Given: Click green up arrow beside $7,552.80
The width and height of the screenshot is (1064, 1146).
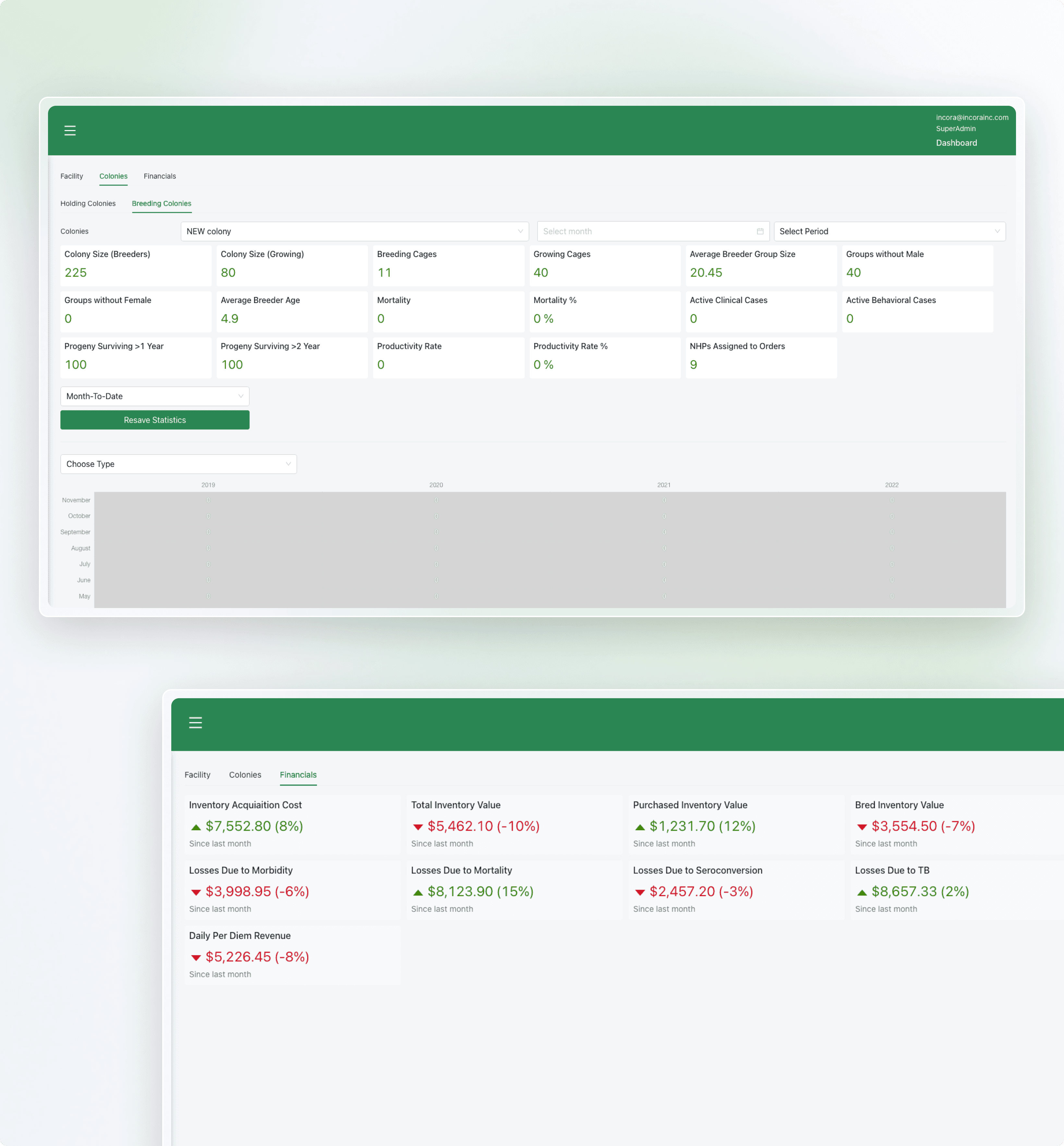Looking at the screenshot, I should point(196,827).
